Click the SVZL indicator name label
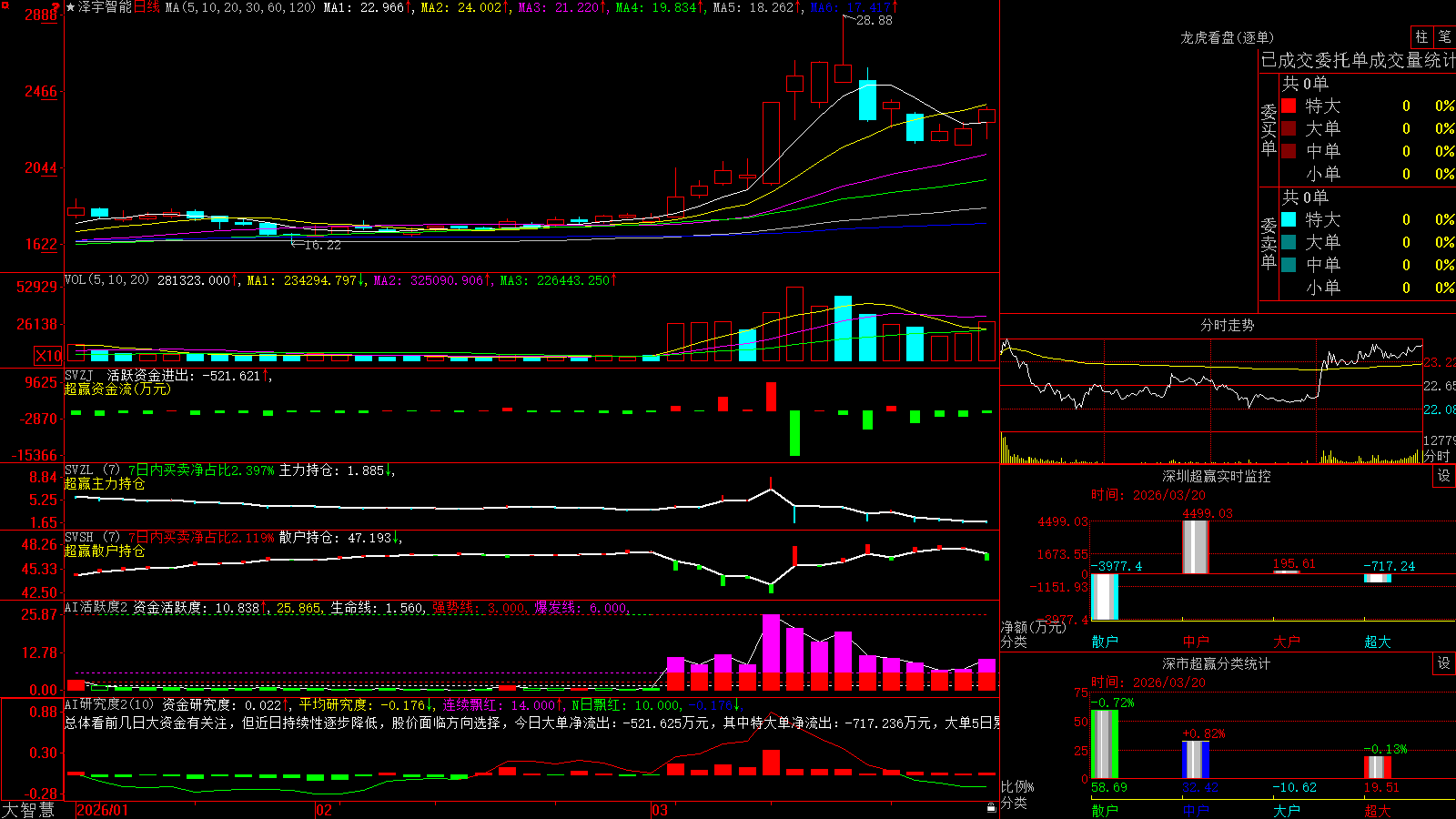The width and height of the screenshot is (1456, 819). click(x=79, y=470)
